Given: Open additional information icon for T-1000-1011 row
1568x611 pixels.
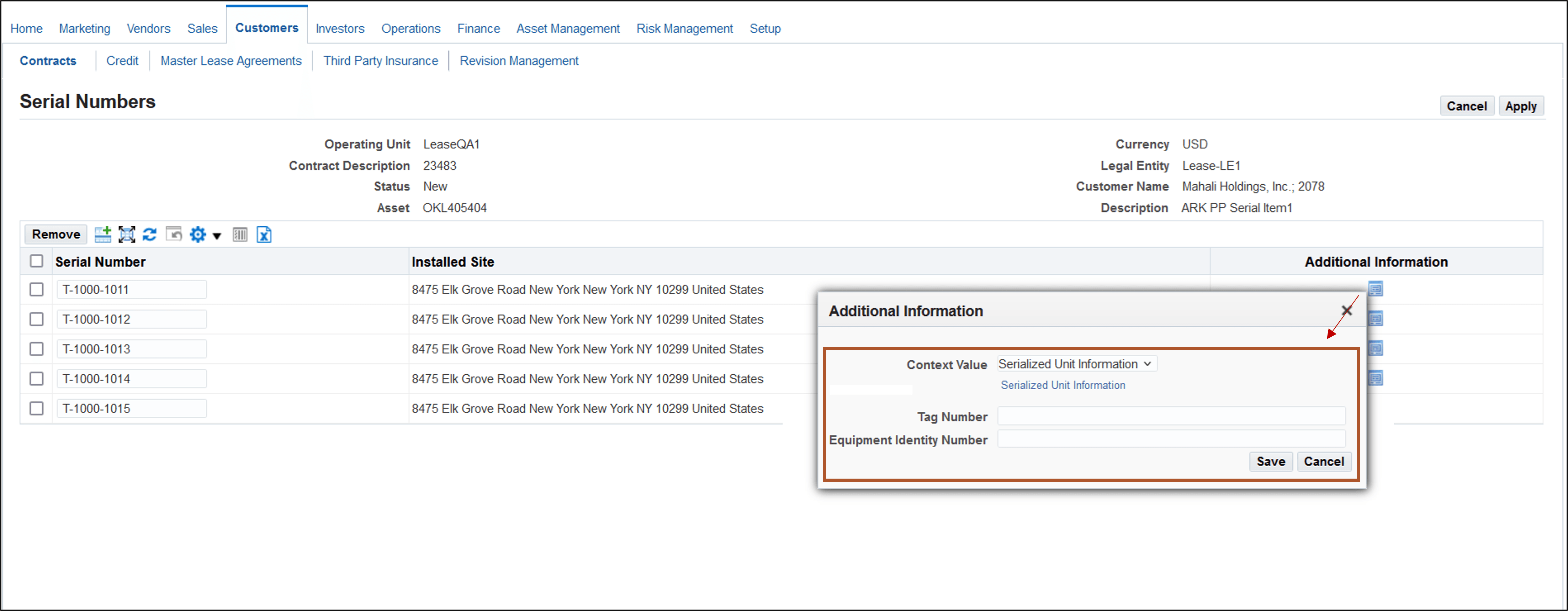Looking at the screenshot, I should coord(1375,289).
